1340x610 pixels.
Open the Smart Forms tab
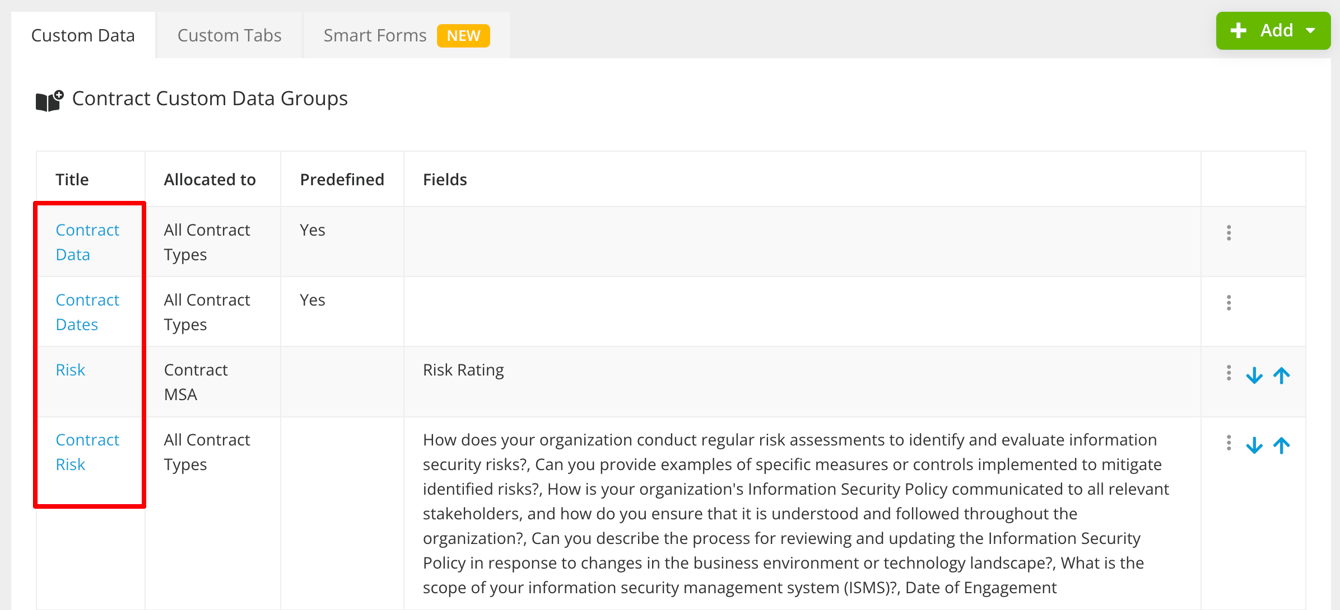(x=375, y=35)
